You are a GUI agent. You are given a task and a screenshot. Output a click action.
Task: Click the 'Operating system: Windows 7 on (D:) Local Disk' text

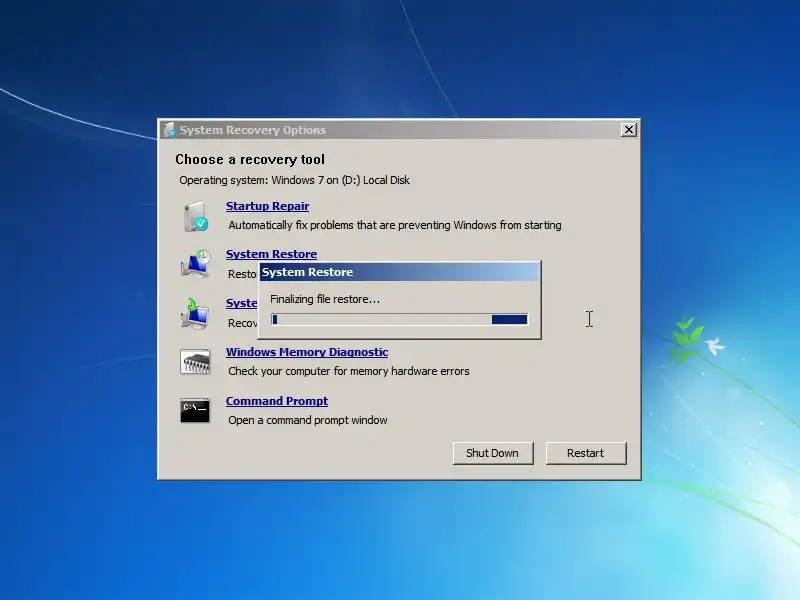point(294,180)
